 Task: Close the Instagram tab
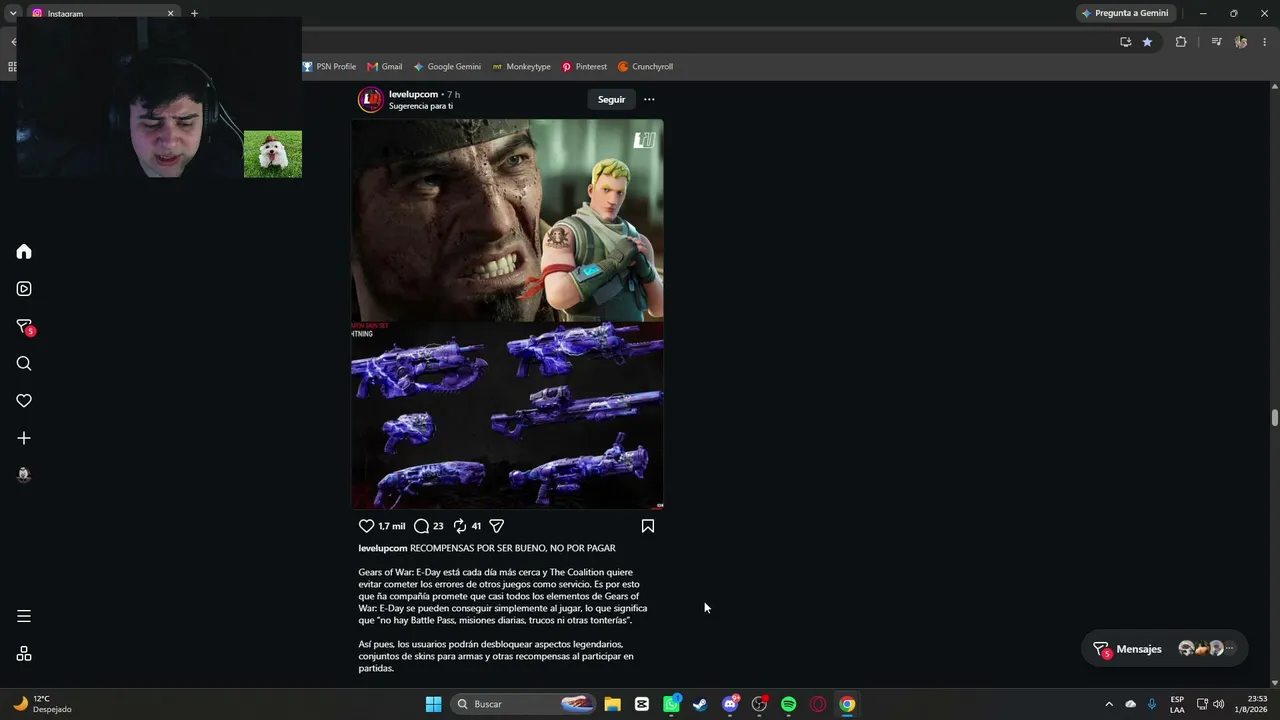click(x=170, y=13)
